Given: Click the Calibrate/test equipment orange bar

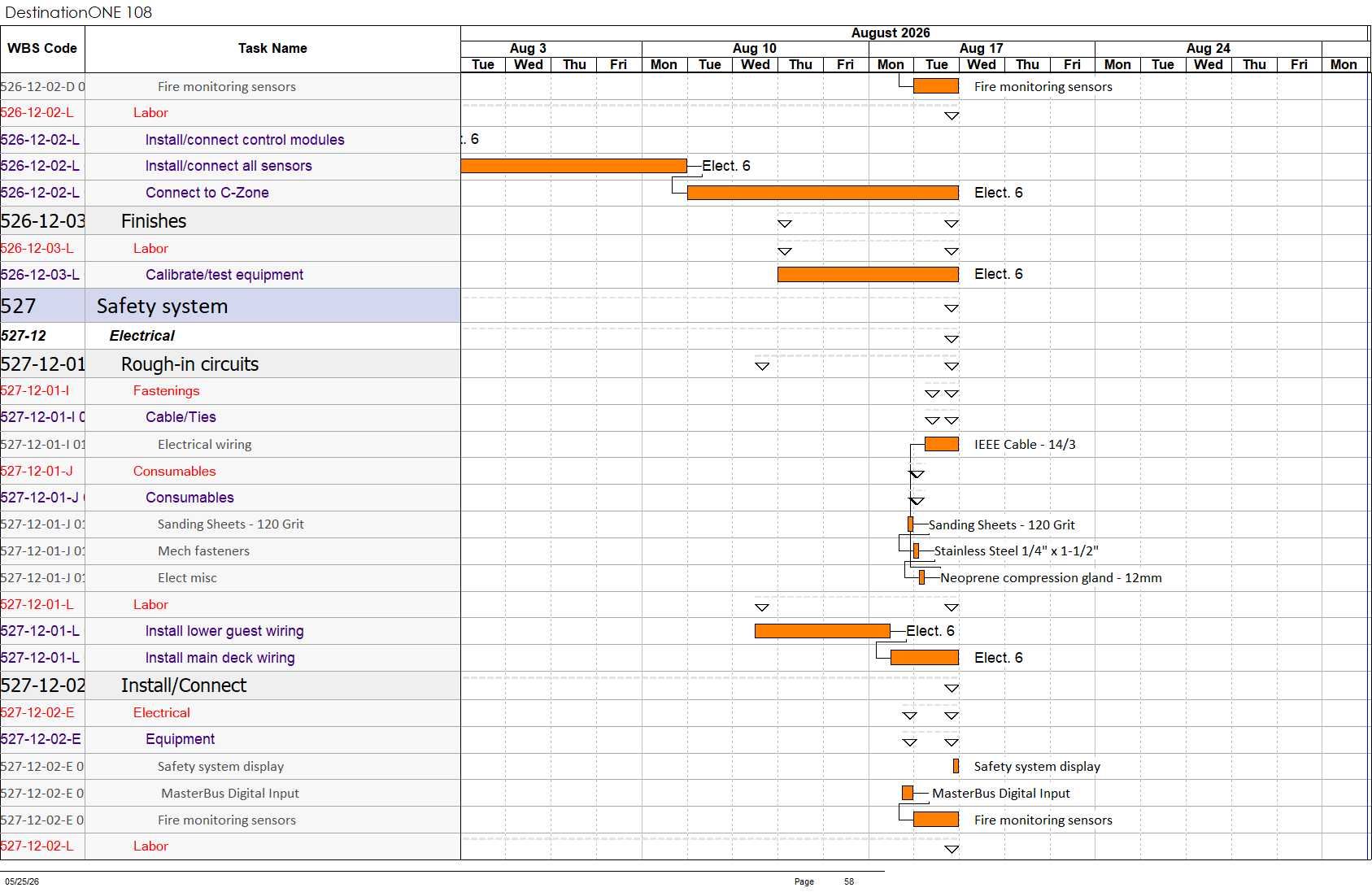Looking at the screenshot, I should pos(868,275).
